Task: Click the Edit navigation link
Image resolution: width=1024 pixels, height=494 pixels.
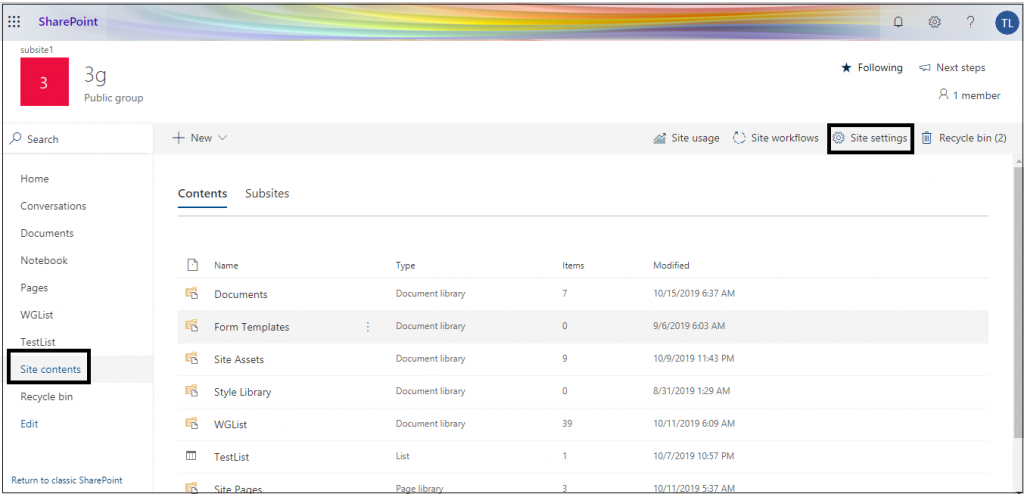Action: (x=29, y=424)
